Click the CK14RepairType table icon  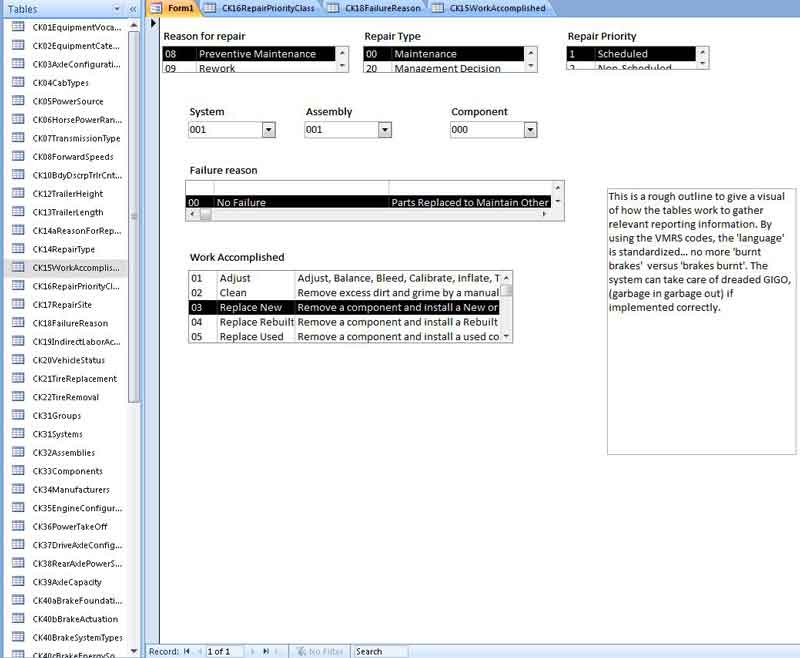pos(18,248)
